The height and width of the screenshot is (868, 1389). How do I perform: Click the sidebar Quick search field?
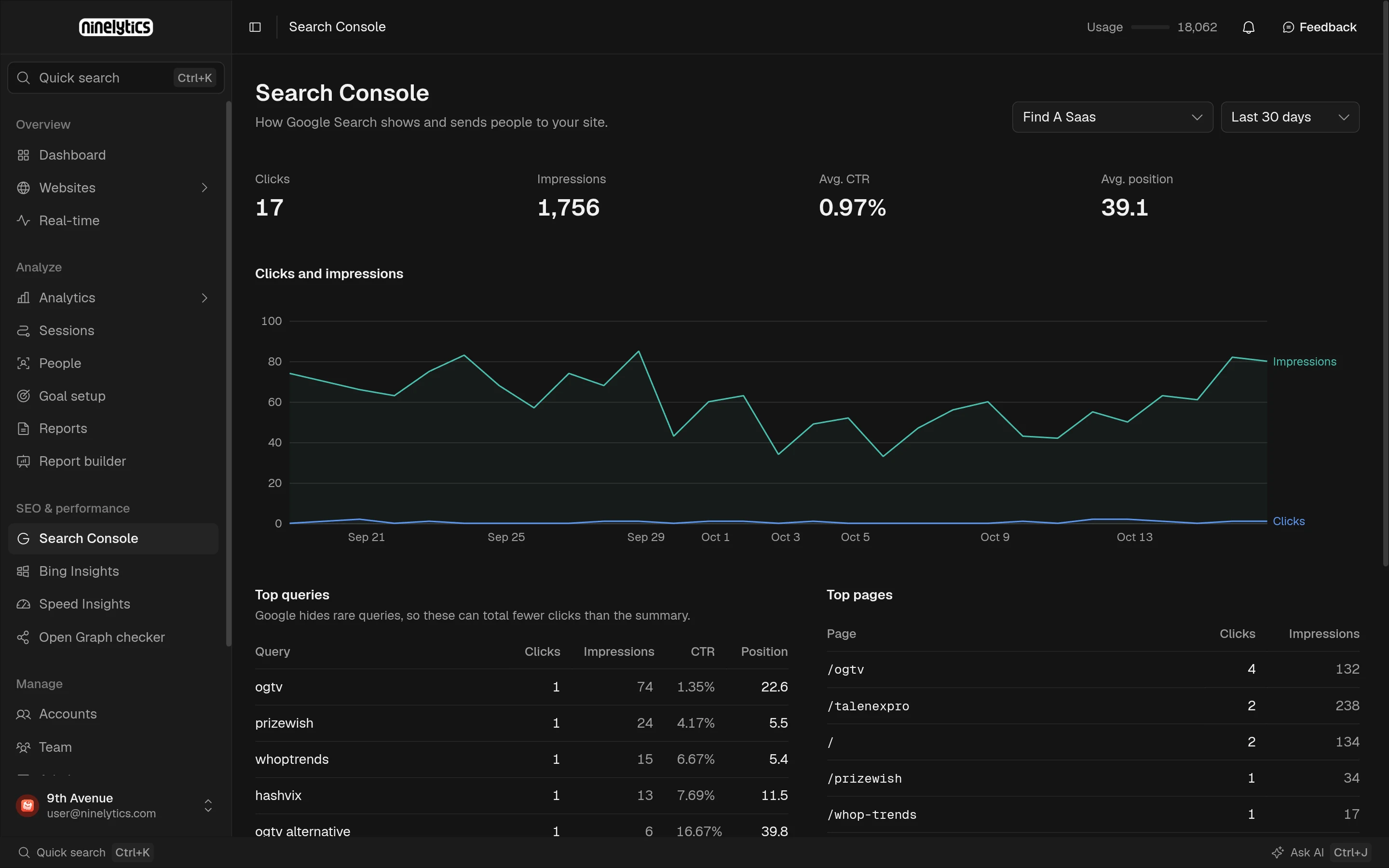tap(116, 78)
